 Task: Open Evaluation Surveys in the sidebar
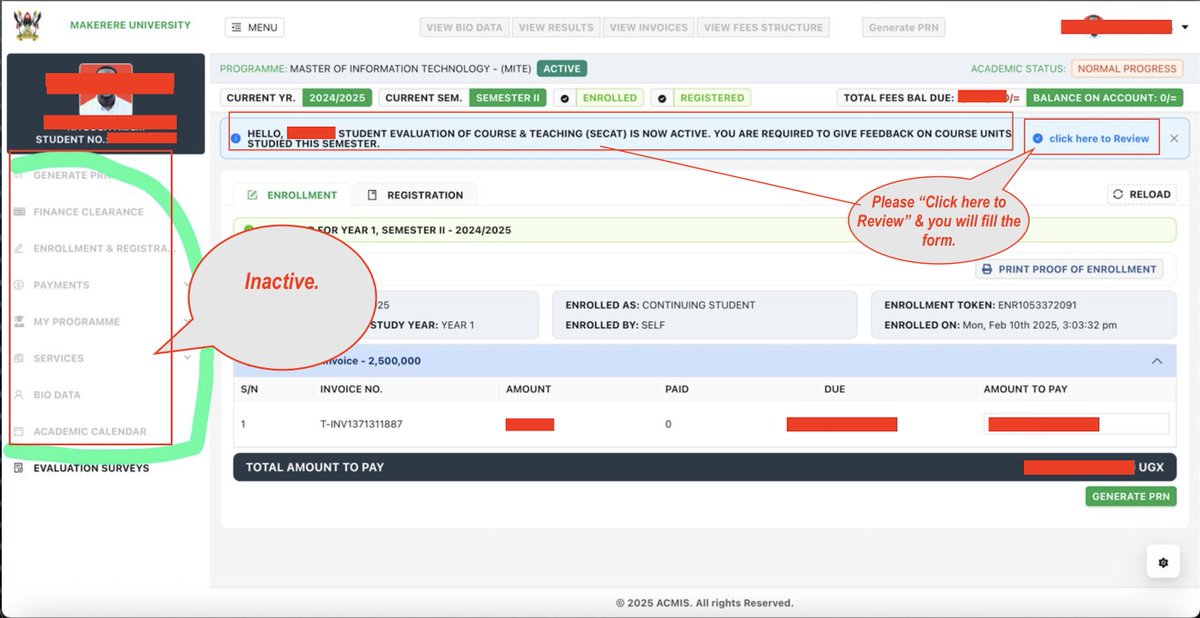[90, 468]
